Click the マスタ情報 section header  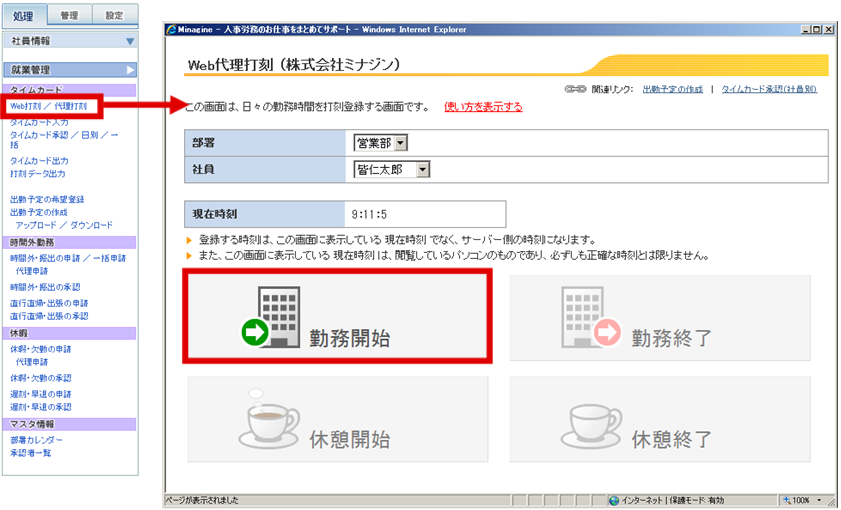coord(70,425)
